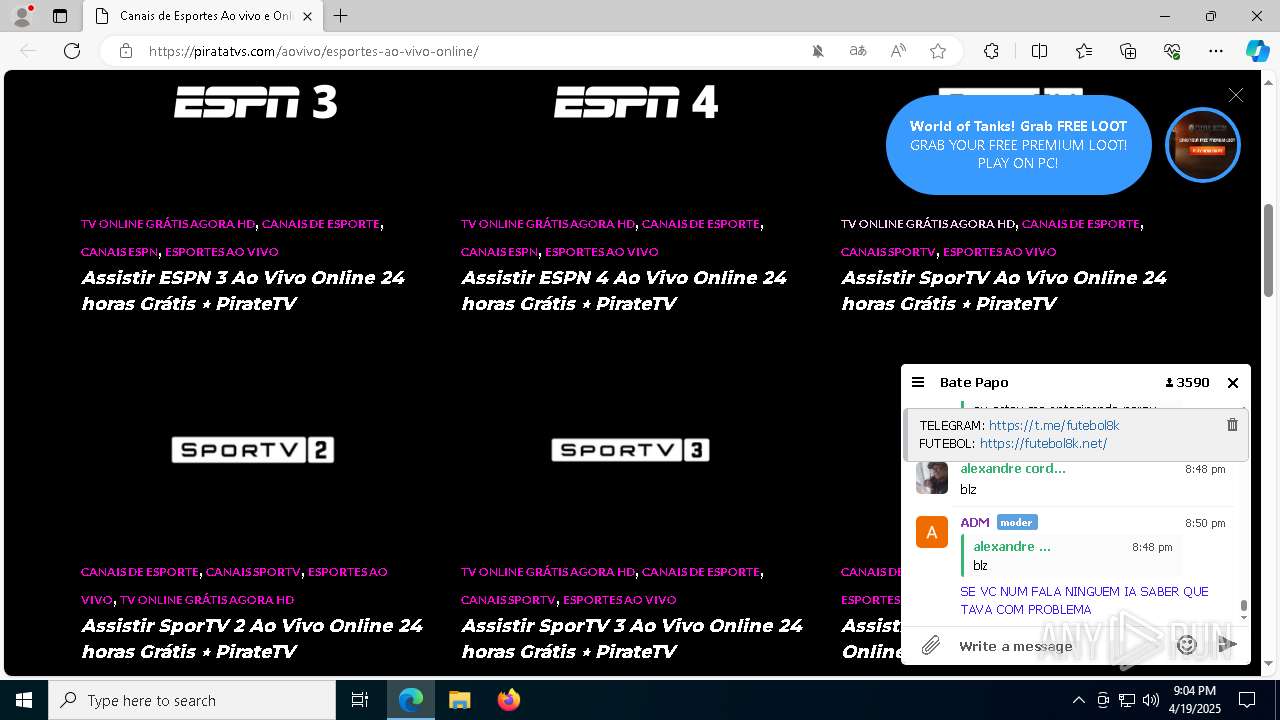The width and height of the screenshot is (1280, 720).
Task: Launch Copilot sidebar
Action: (1257, 51)
